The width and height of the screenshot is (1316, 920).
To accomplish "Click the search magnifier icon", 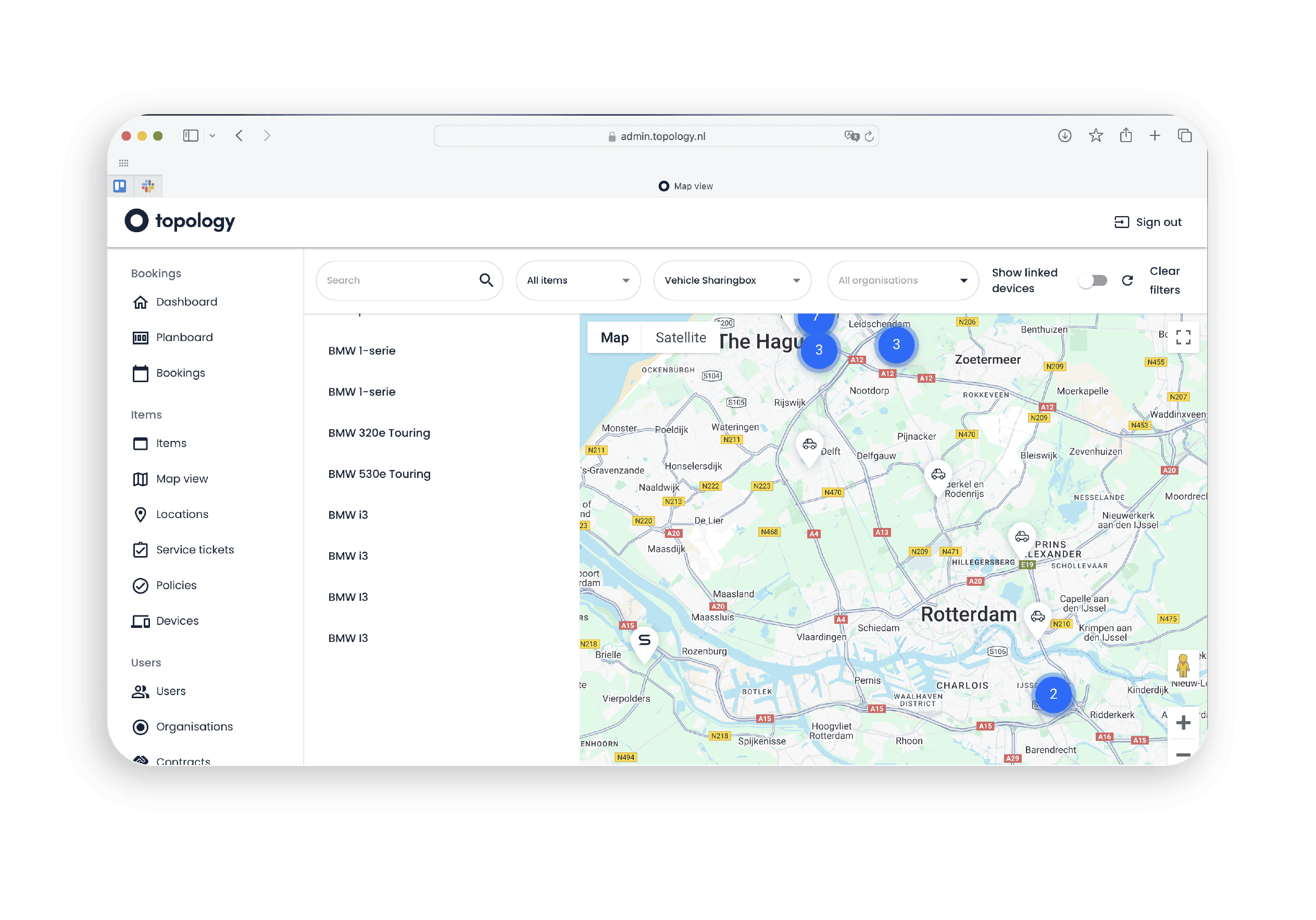I will 485,280.
